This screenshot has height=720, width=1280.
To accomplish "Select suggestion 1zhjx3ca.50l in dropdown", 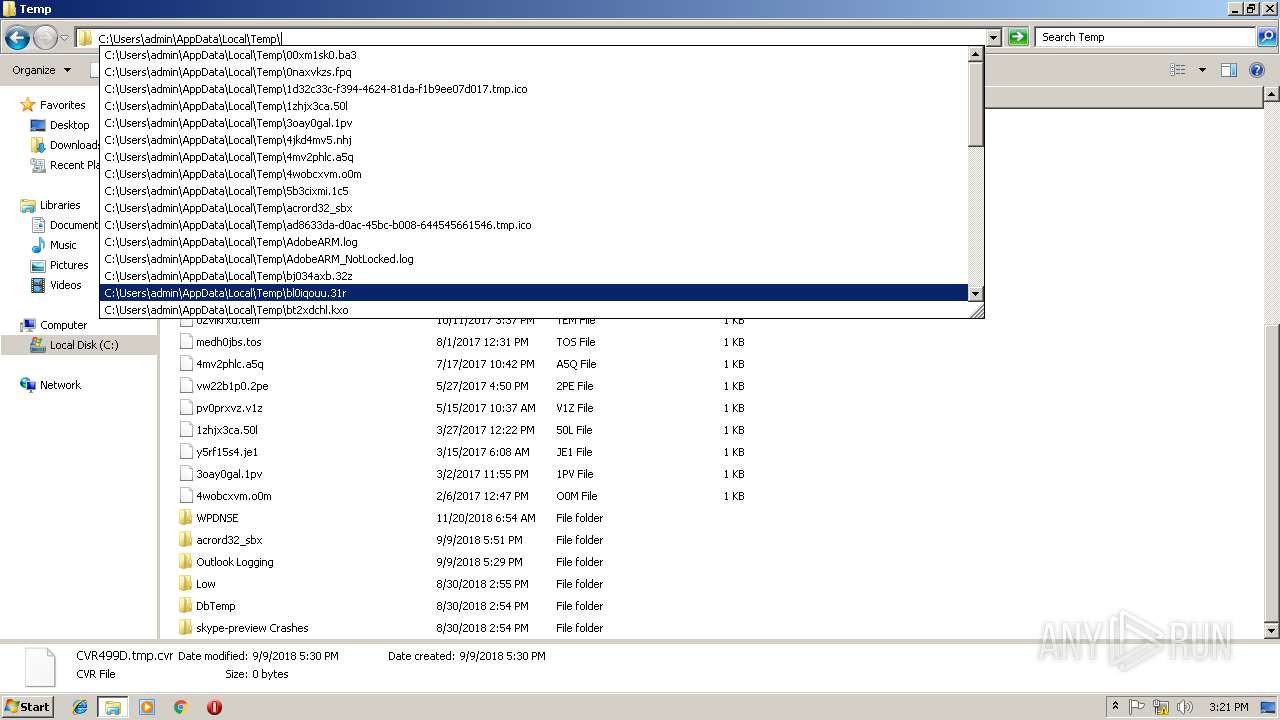I will [x=534, y=106].
